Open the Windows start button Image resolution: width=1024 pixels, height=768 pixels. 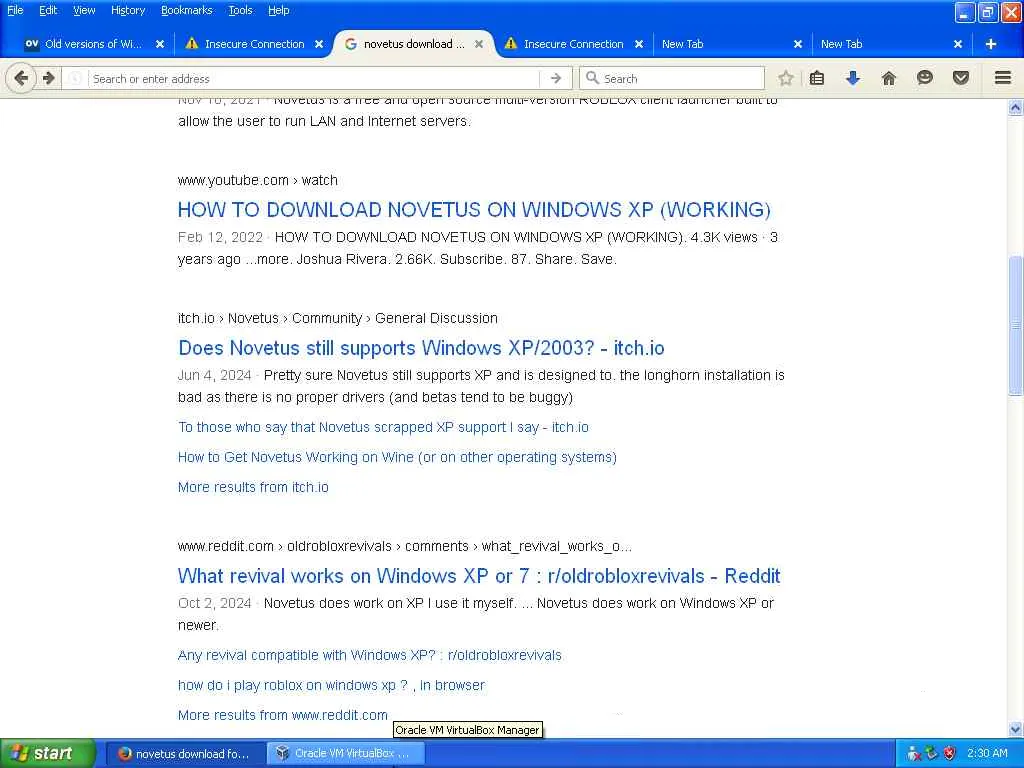point(48,754)
